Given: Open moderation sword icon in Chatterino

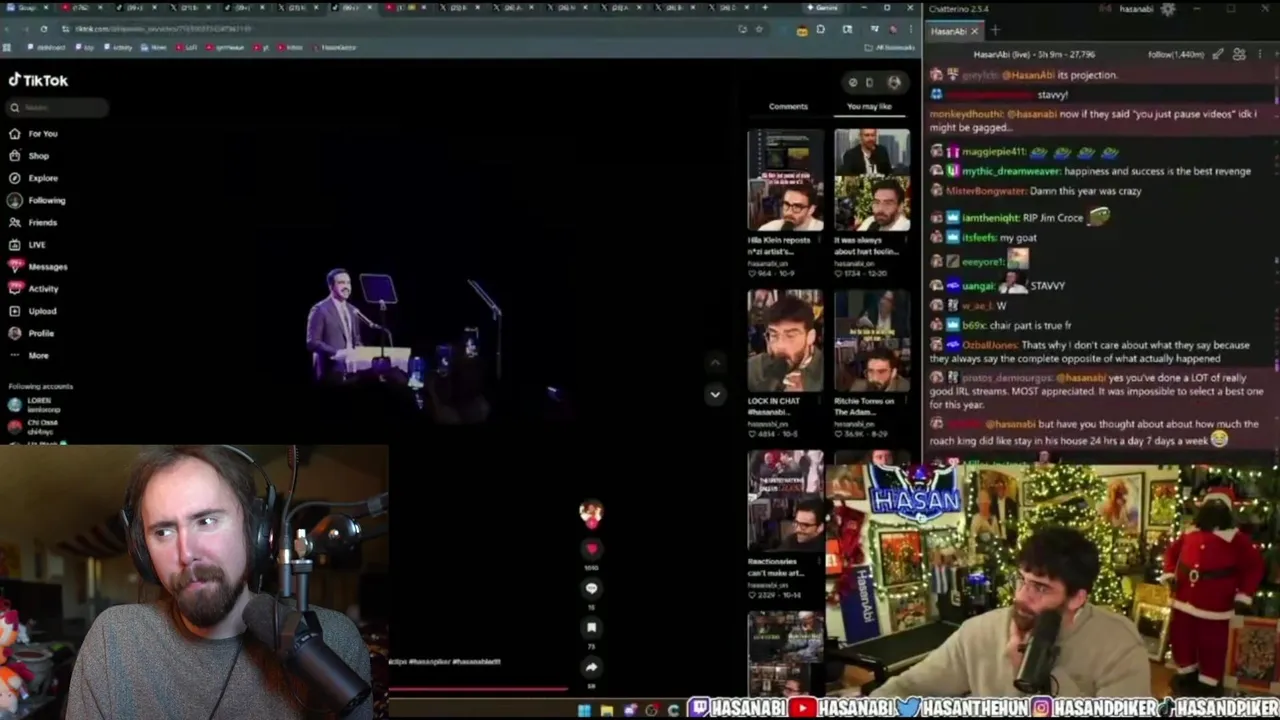Looking at the screenshot, I should [1216, 54].
